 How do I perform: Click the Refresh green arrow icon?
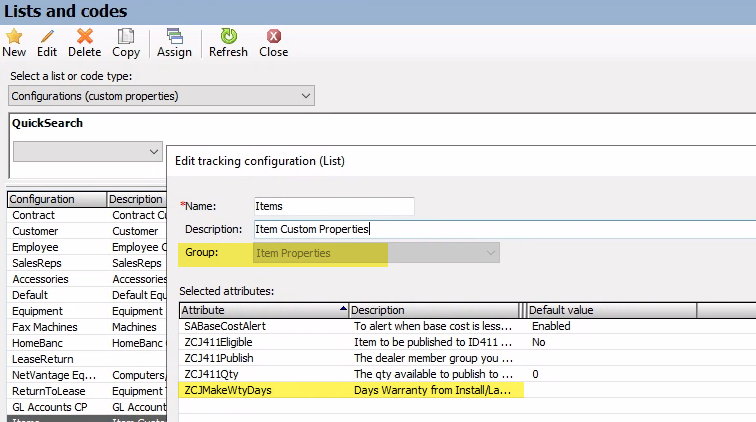[x=228, y=36]
